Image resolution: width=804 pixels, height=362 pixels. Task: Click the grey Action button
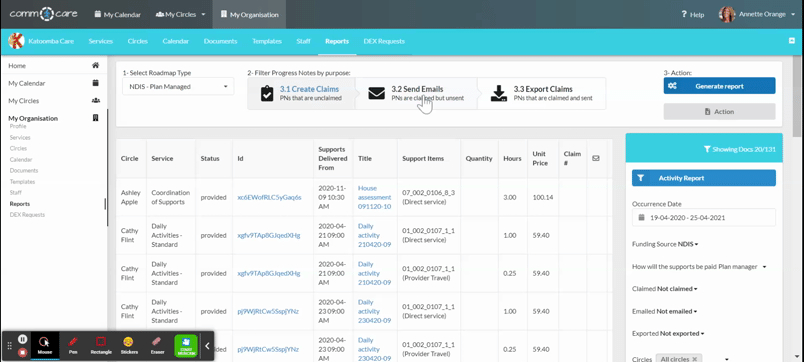[719, 111]
